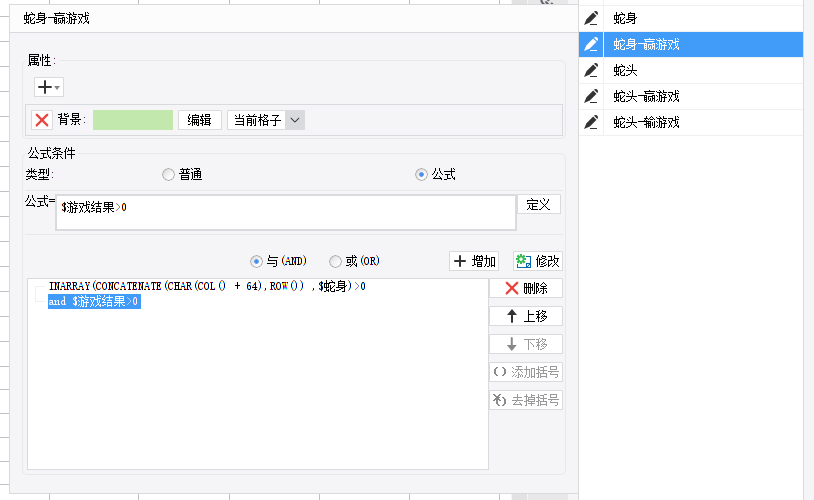This screenshot has height=500, width=814.
Task: Remove the 背景 property with red X
Action: [x=42, y=120]
